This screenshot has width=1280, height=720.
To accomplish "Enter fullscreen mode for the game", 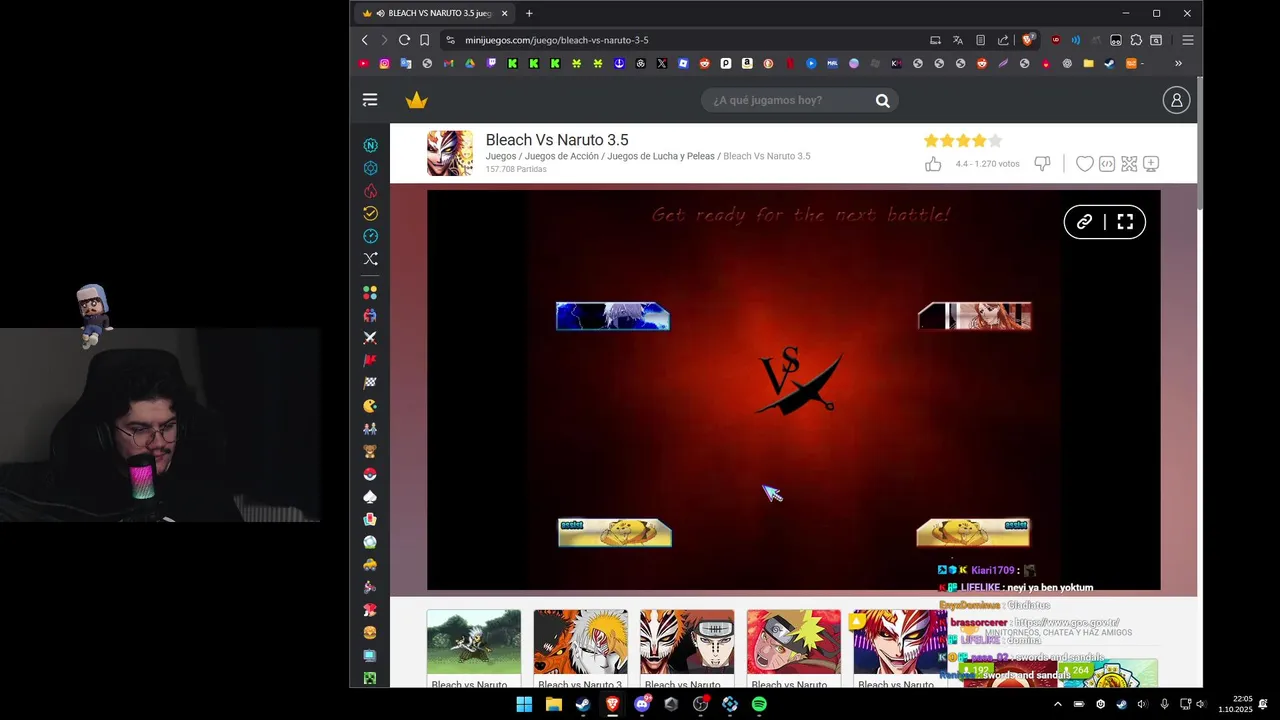I will [x=1125, y=222].
